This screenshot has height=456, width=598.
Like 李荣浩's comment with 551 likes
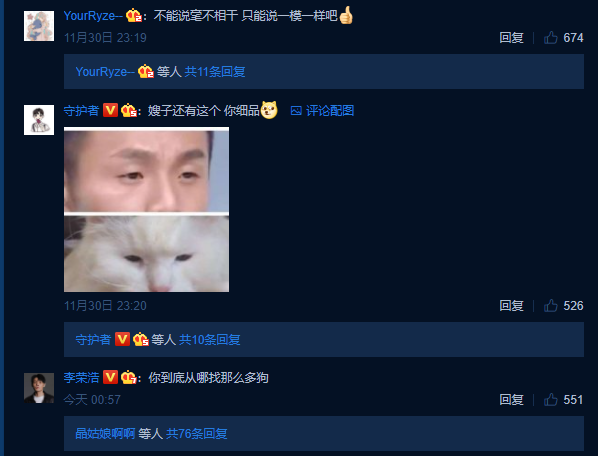click(x=551, y=400)
